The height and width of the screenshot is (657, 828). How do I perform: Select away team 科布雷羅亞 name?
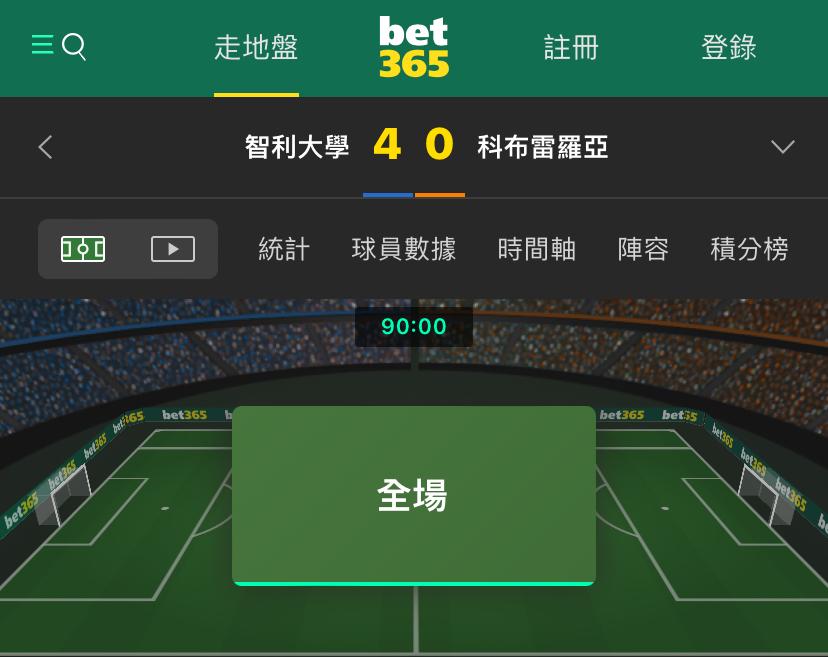(x=543, y=147)
